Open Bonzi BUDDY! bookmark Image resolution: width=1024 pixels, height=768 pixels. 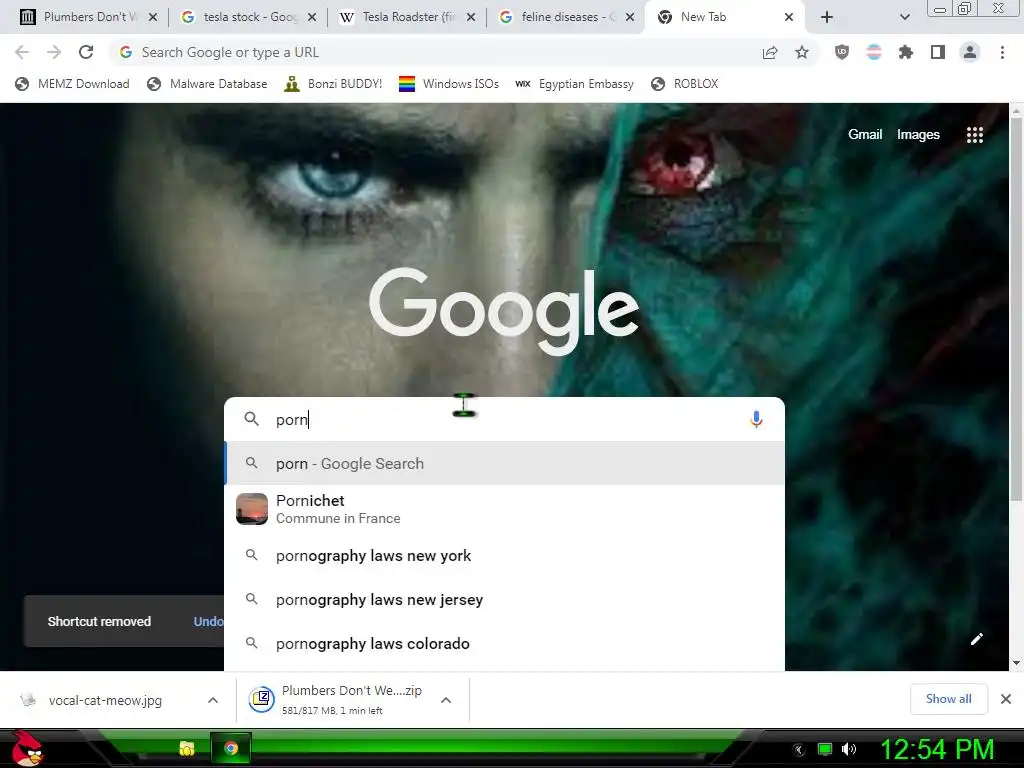(333, 84)
